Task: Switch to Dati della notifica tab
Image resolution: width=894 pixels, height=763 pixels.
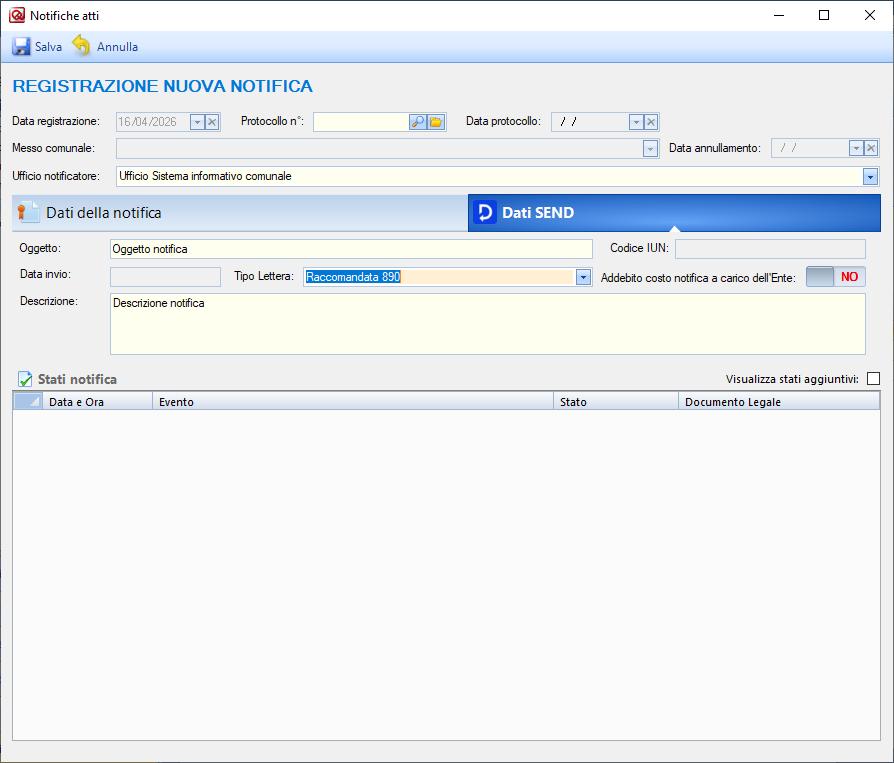Action: point(239,213)
